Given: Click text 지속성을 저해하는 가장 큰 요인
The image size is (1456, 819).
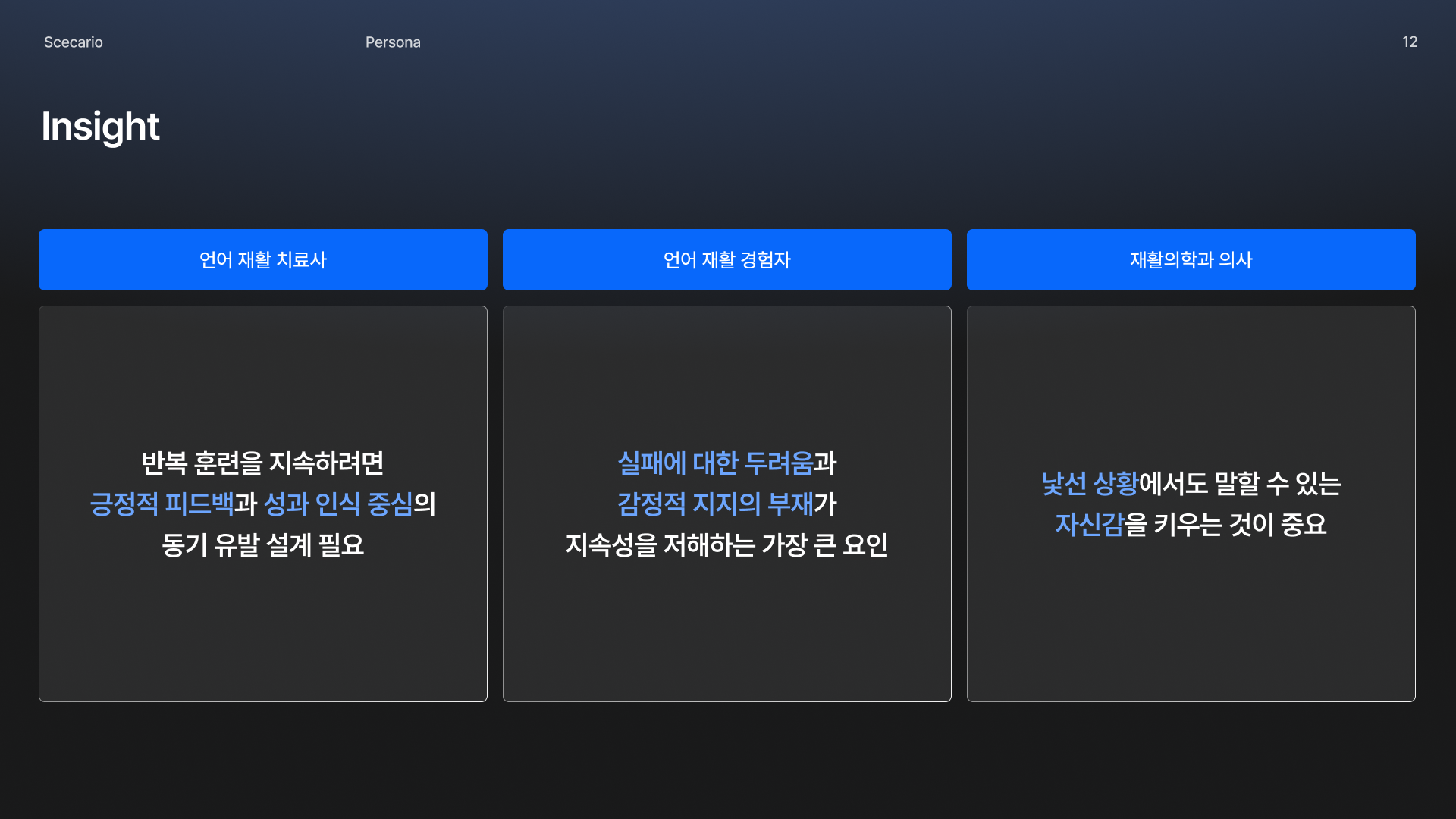Looking at the screenshot, I should pos(726,544).
